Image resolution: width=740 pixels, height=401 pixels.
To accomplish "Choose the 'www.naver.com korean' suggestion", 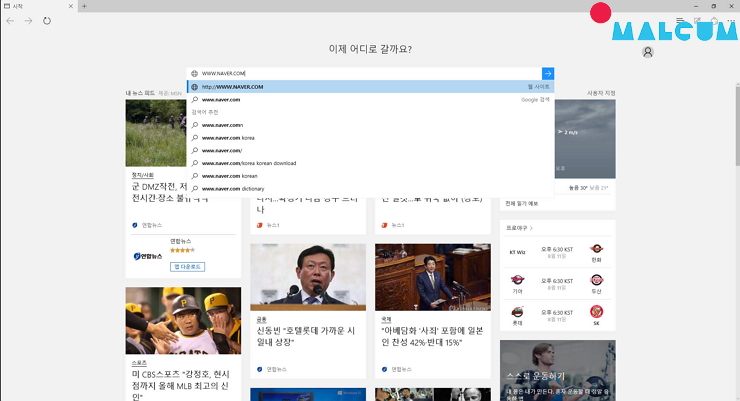I will pos(370,176).
